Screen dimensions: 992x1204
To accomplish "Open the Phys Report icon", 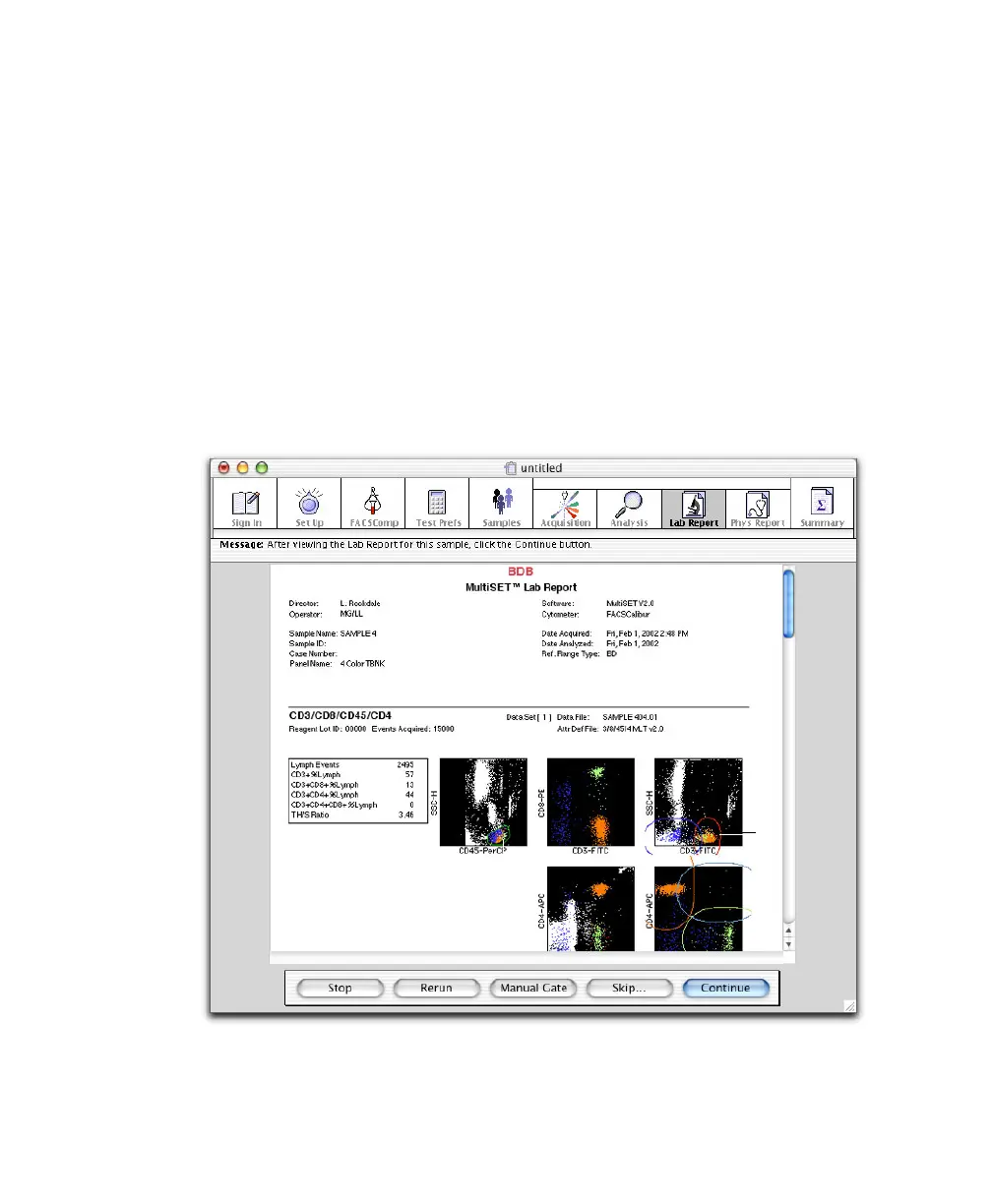I will (x=758, y=509).
